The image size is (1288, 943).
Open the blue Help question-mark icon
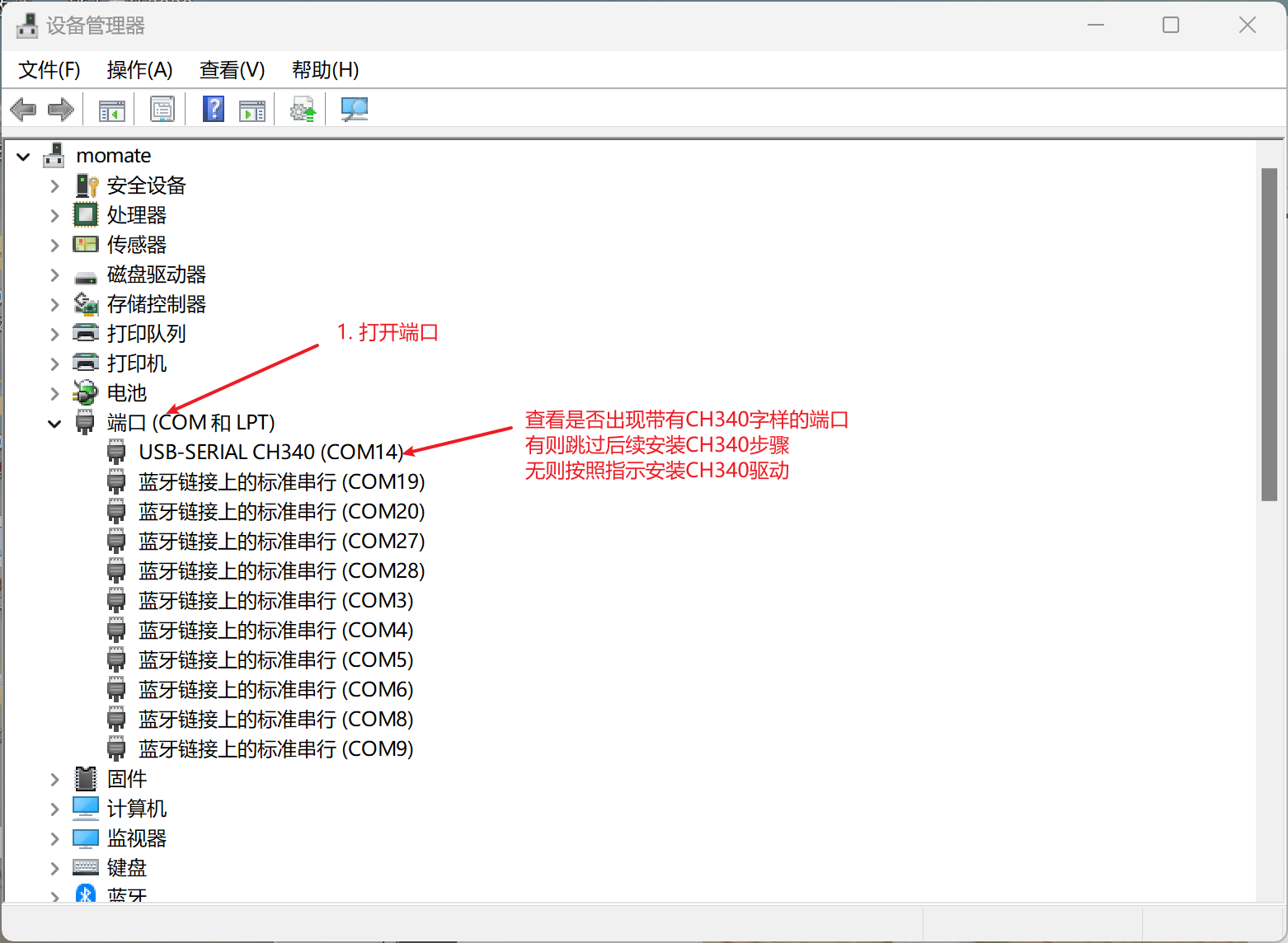tap(214, 109)
